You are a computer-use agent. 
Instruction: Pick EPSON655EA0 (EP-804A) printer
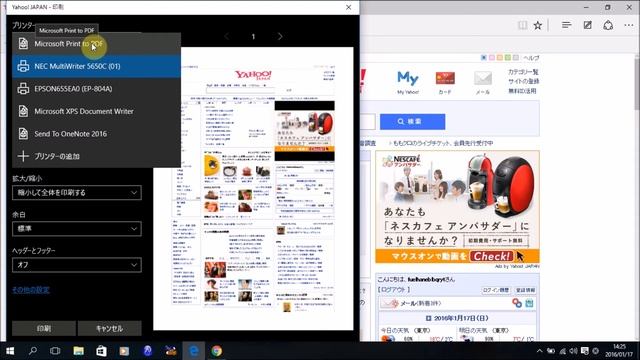pos(96,89)
